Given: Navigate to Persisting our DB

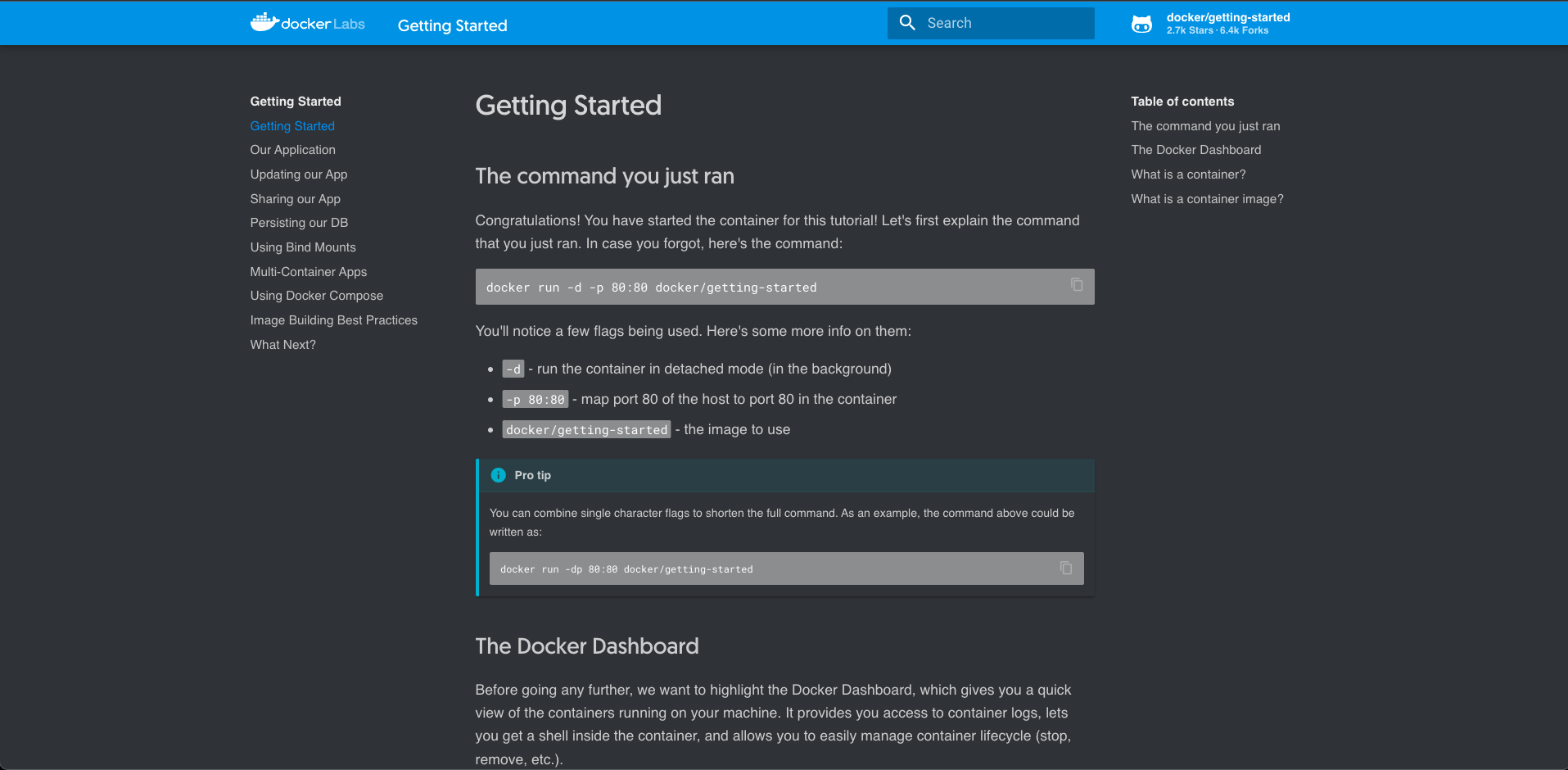Looking at the screenshot, I should click(299, 223).
